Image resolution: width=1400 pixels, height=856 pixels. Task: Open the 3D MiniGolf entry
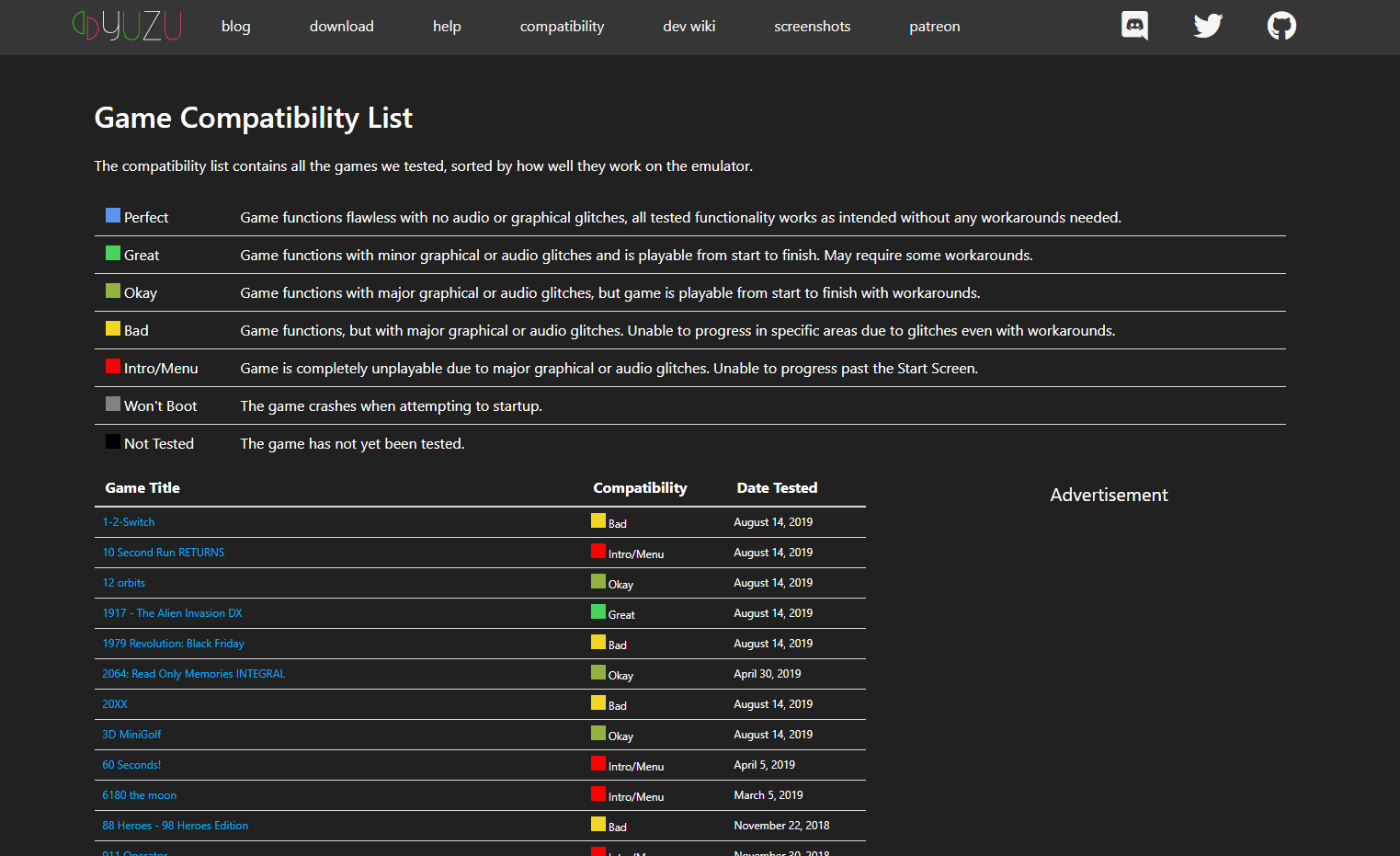click(x=131, y=735)
